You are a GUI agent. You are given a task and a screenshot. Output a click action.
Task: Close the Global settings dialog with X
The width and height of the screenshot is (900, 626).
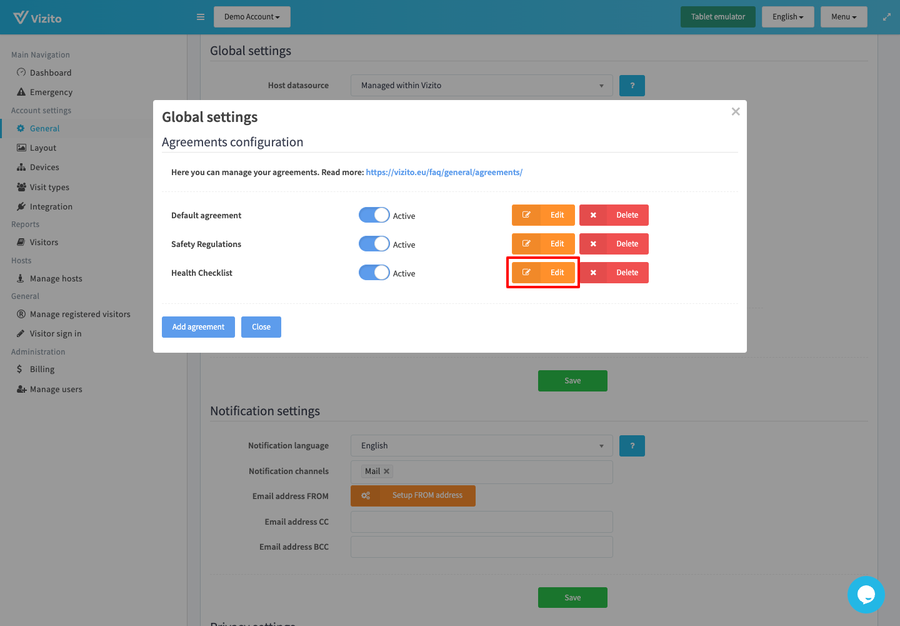click(x=735, y=112)
